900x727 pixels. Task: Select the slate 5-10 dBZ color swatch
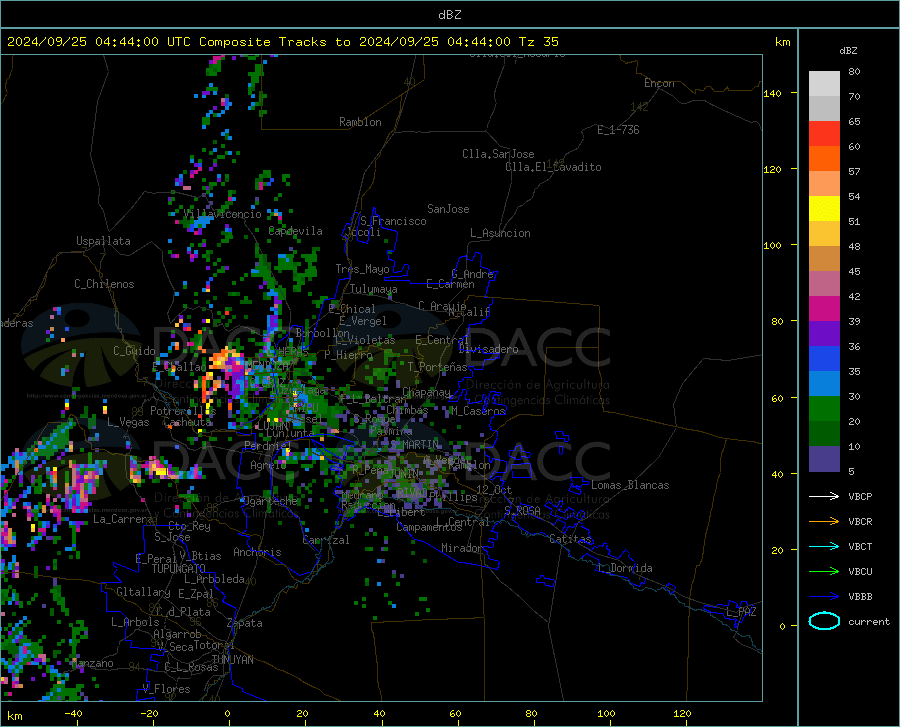click(x=824, y=459)
